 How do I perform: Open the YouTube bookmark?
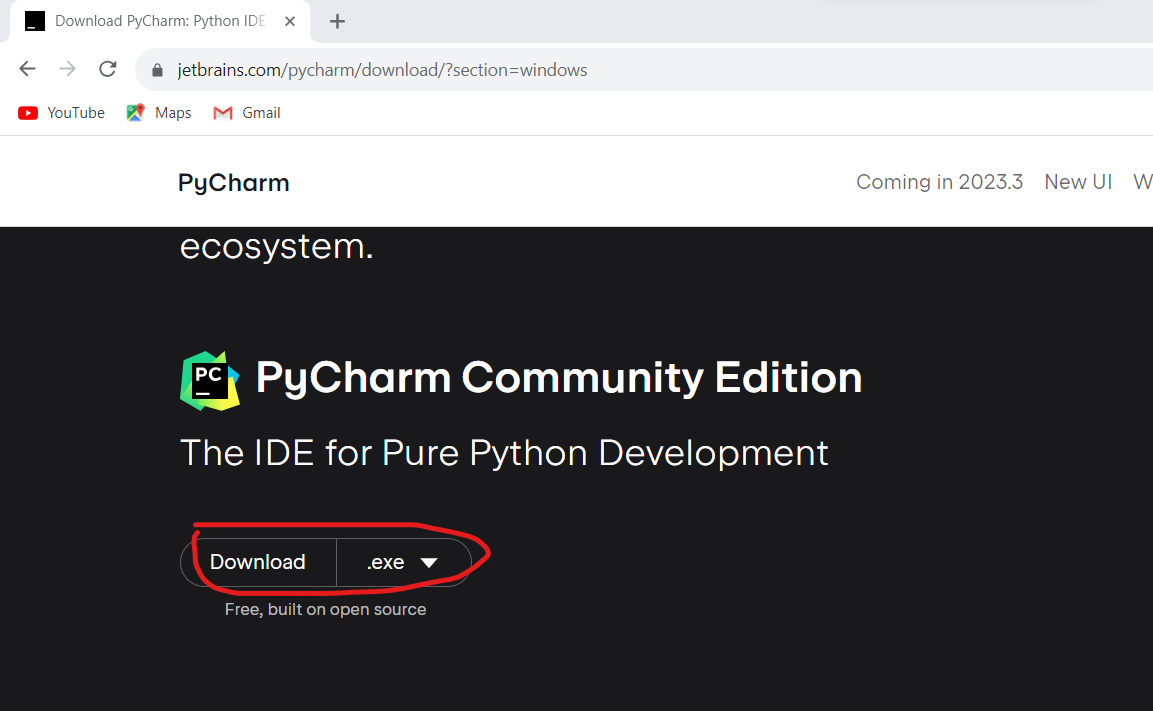62,112
